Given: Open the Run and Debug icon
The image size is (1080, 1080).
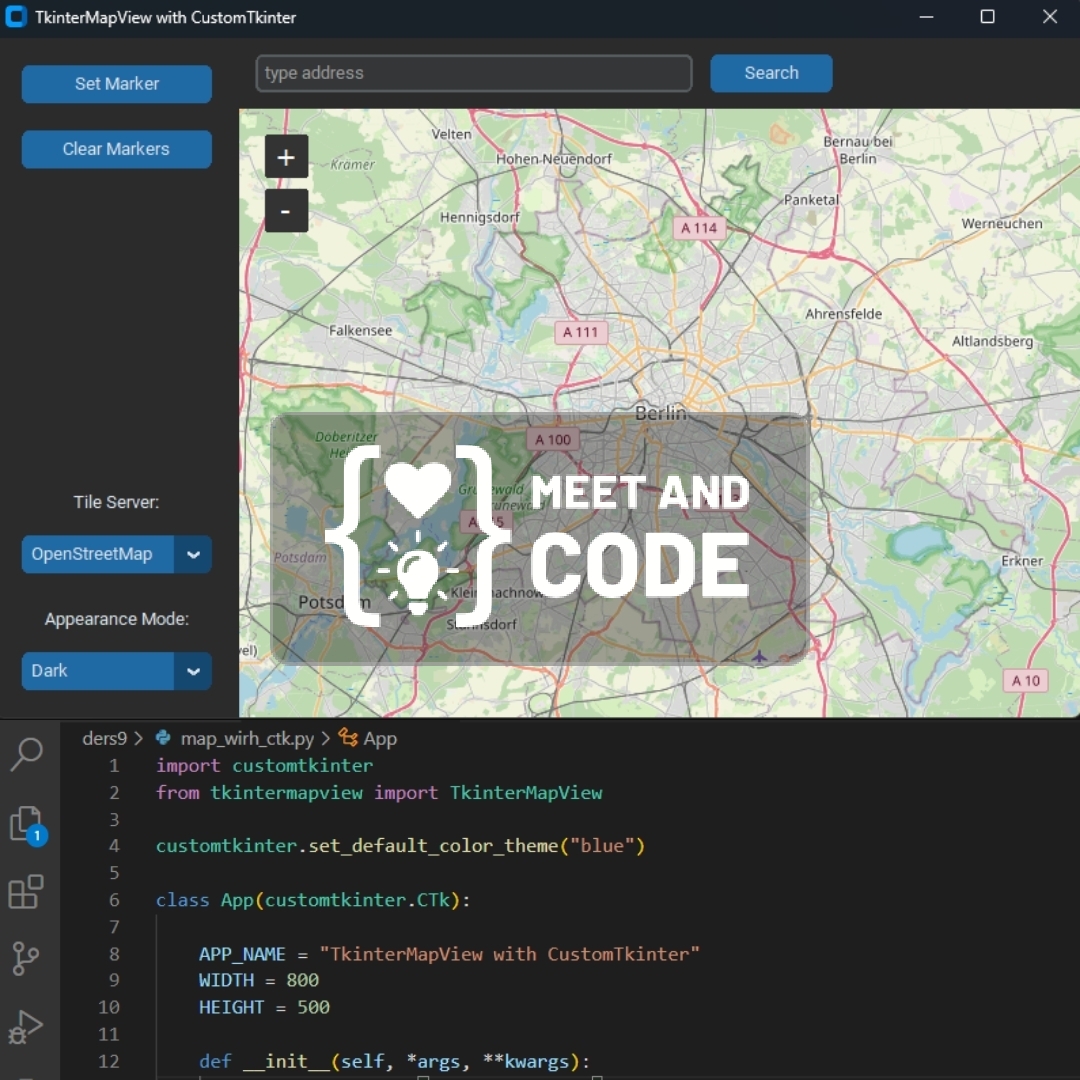Looking at the screenshot, I should pos(26,1027).
